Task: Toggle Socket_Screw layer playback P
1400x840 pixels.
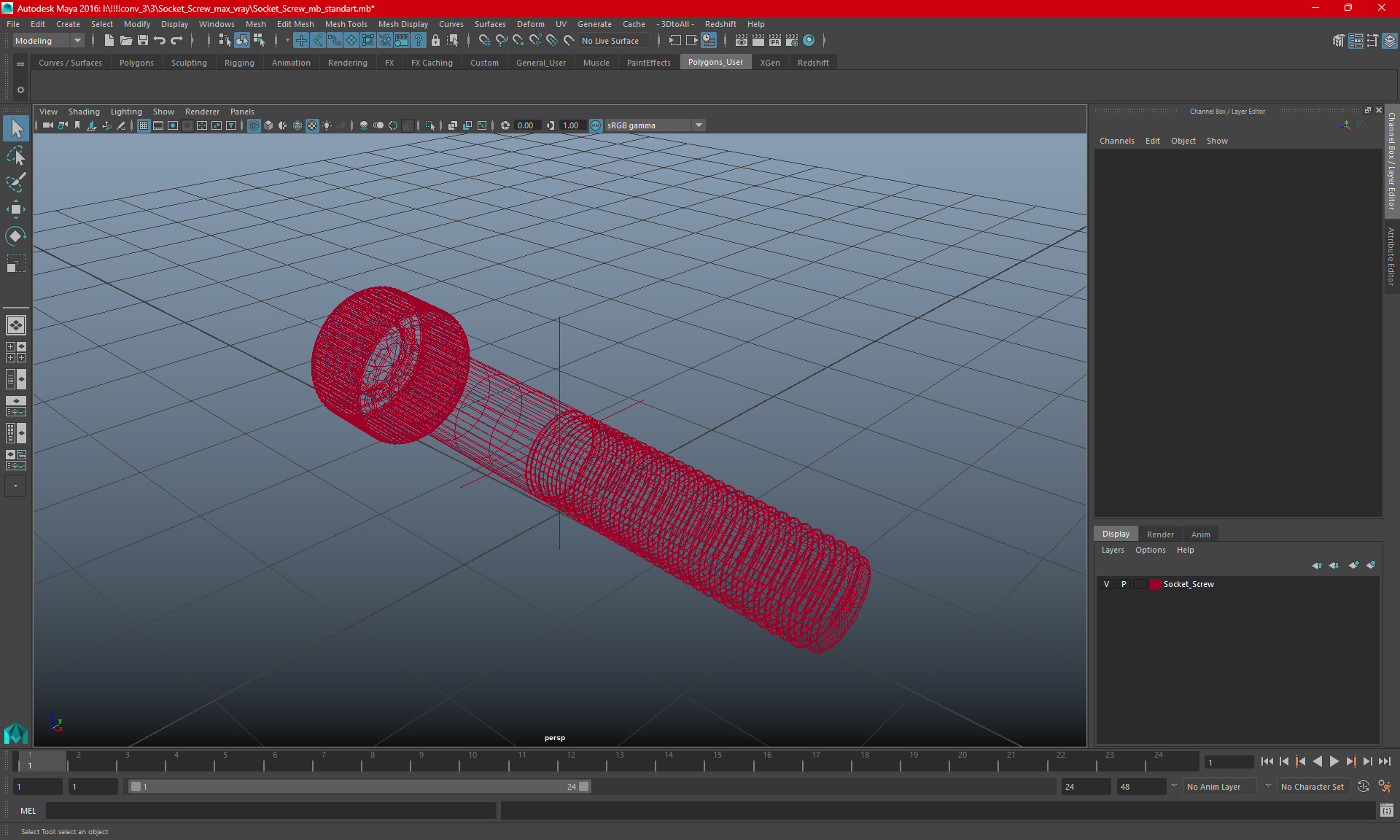Action: pyautogui.click(x=1124, y=584)
